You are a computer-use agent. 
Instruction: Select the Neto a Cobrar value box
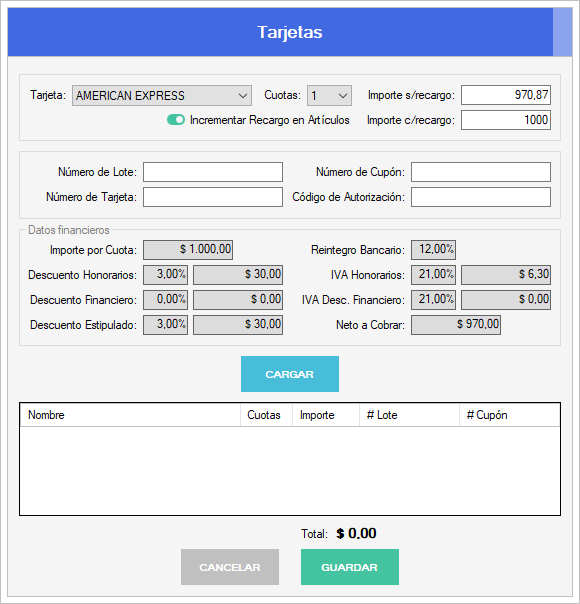point(456,325)
